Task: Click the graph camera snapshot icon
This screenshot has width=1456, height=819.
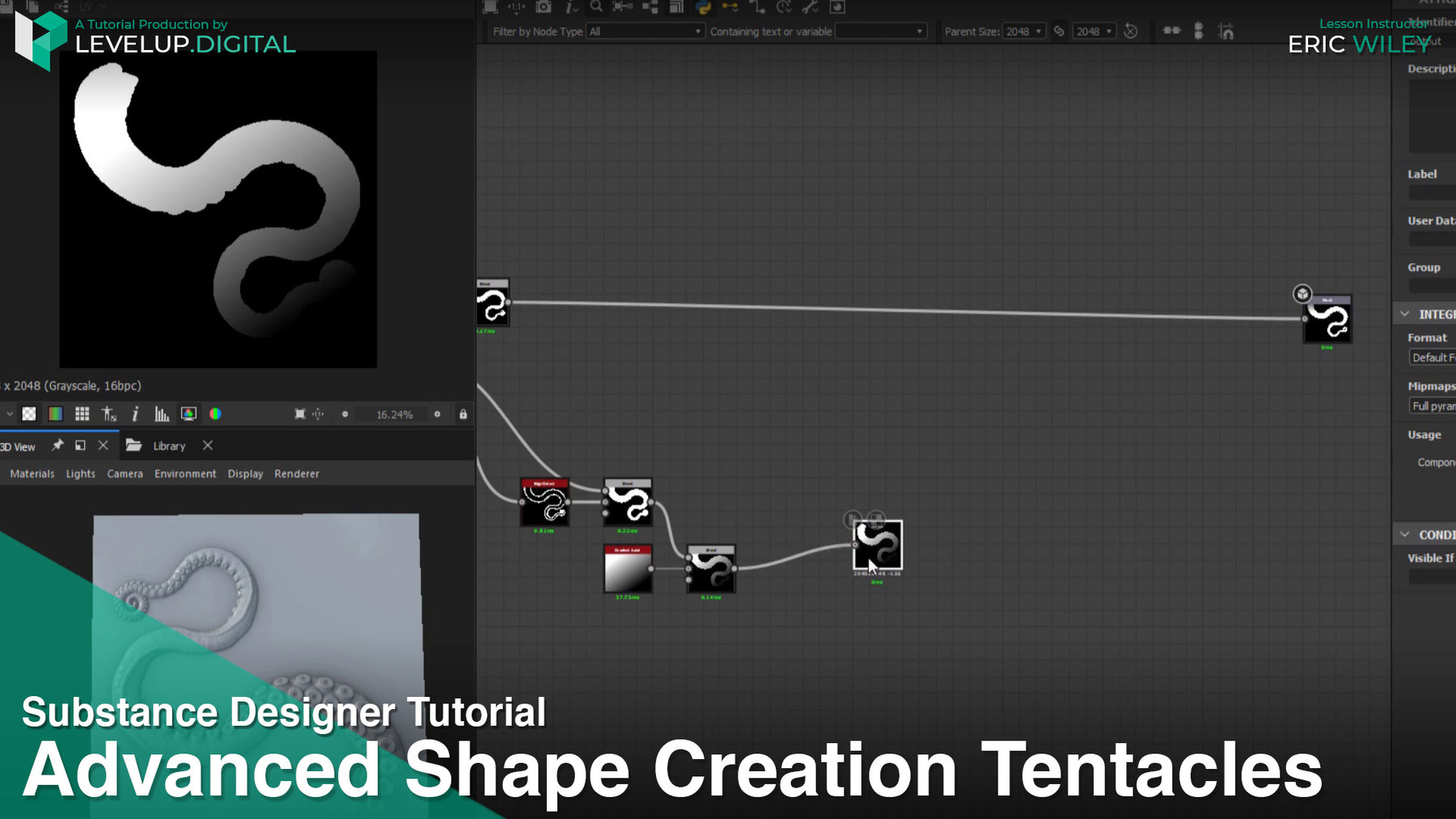Action: tap(544, 6)
